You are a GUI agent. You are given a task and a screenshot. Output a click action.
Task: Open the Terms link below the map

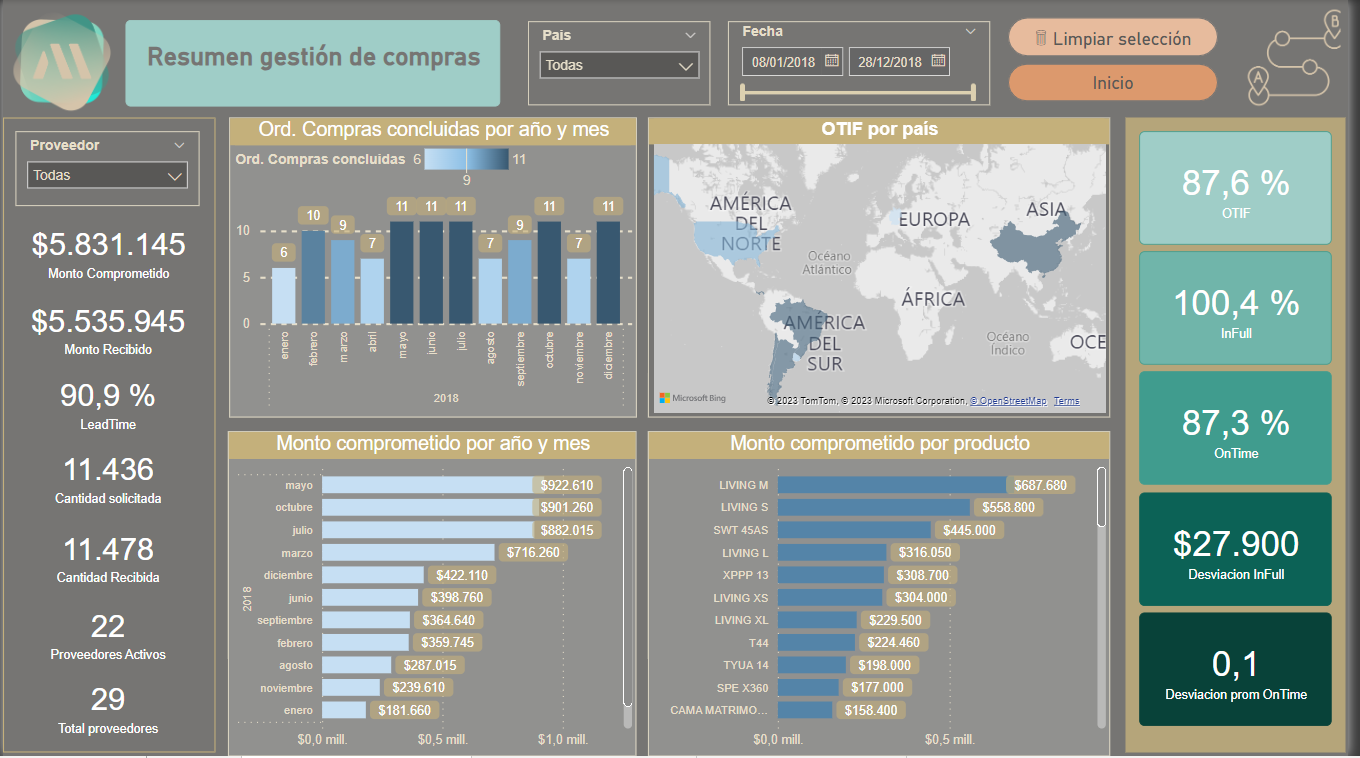tap(1066, 401)
